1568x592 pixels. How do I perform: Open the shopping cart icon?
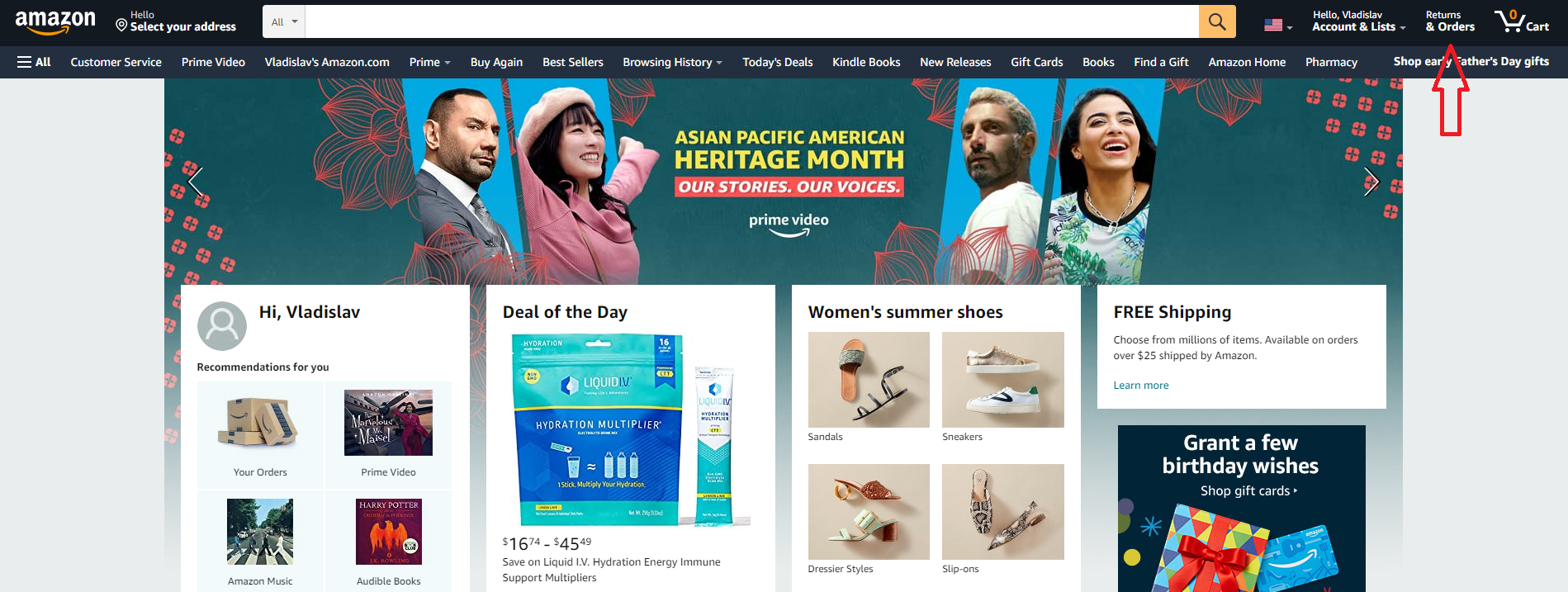click(x=1521, y=21)
